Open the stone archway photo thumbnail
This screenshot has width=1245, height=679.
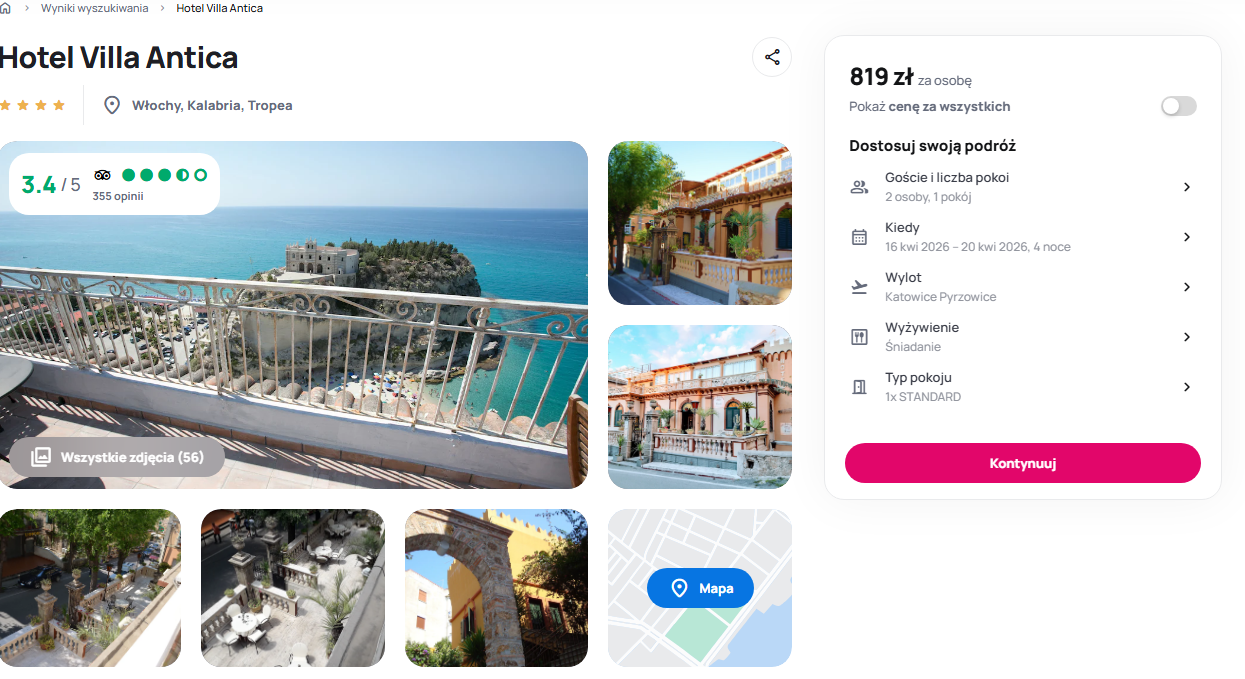pyautogui.click(x=496, y=588)
